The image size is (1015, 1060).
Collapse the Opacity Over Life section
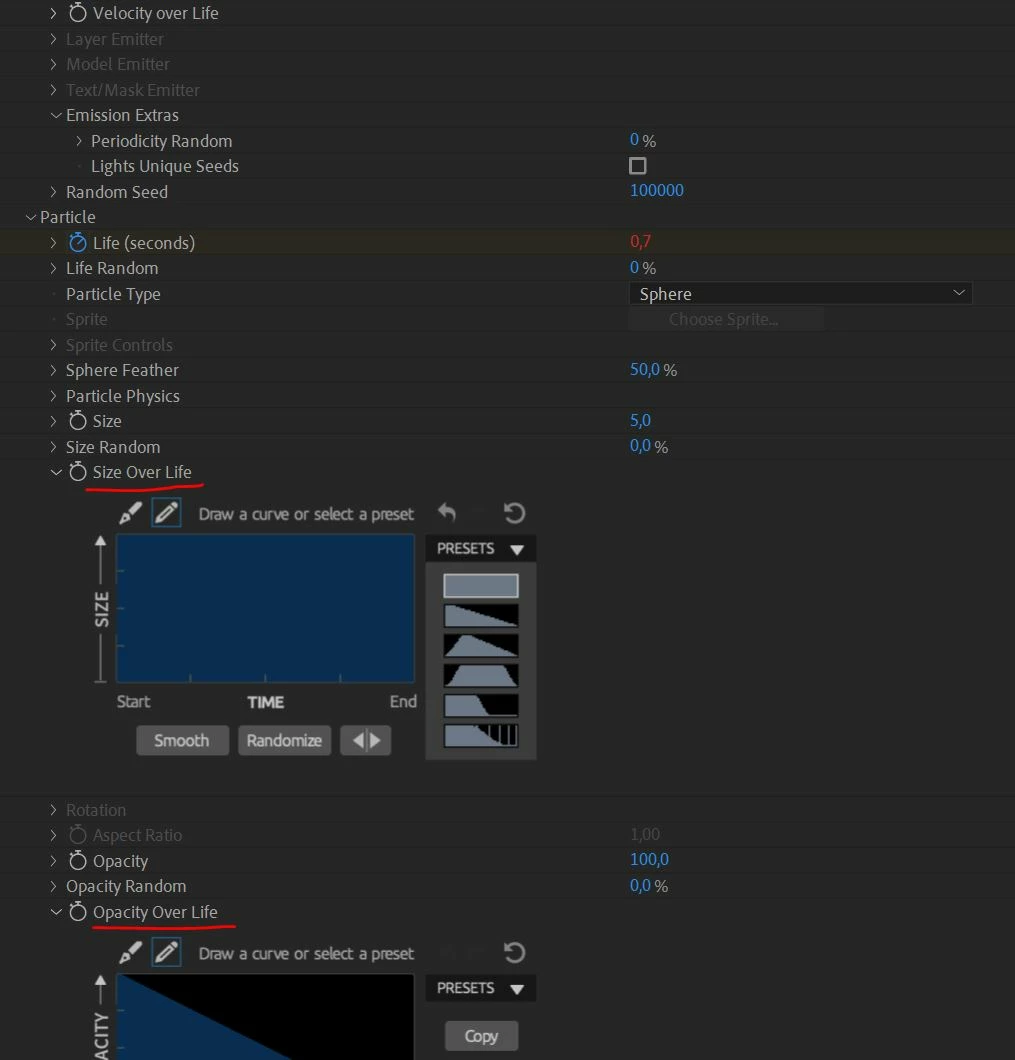pyautogui.click(x=55, y=912)
